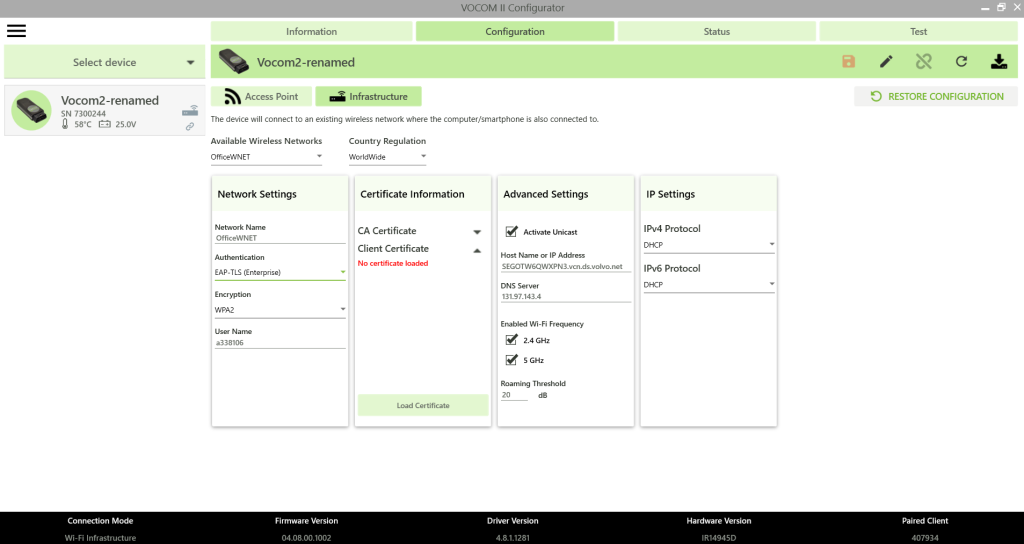Collapse the Client Certificate section
Viewport: 1024px width, 544px height.
pos(477,249)
